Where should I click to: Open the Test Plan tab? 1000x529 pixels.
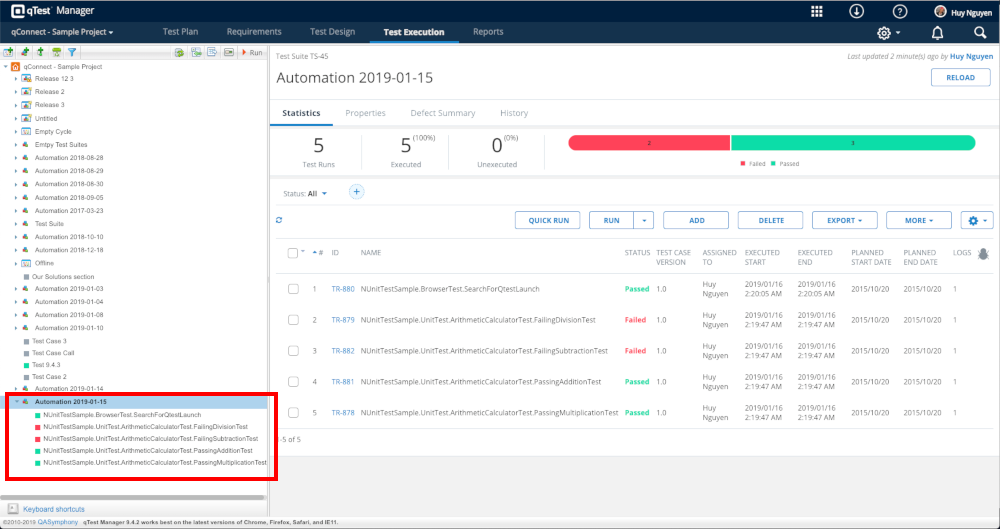(x=180, y=32)
